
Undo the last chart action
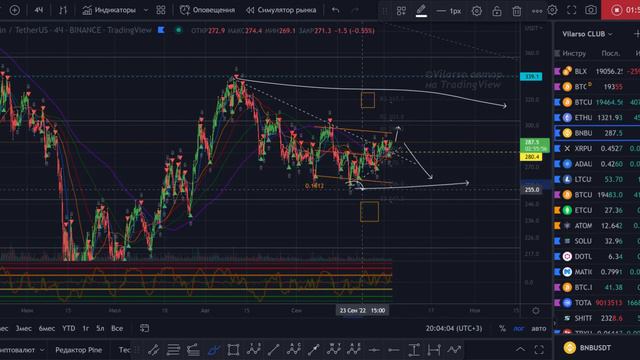[336, 10]
